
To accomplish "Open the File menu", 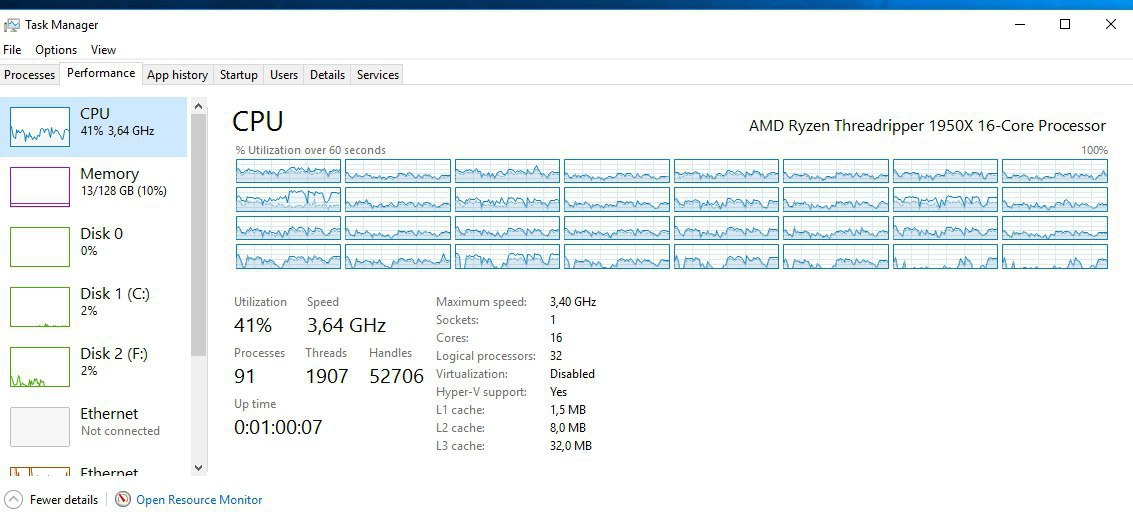I will tap(12, 50).
